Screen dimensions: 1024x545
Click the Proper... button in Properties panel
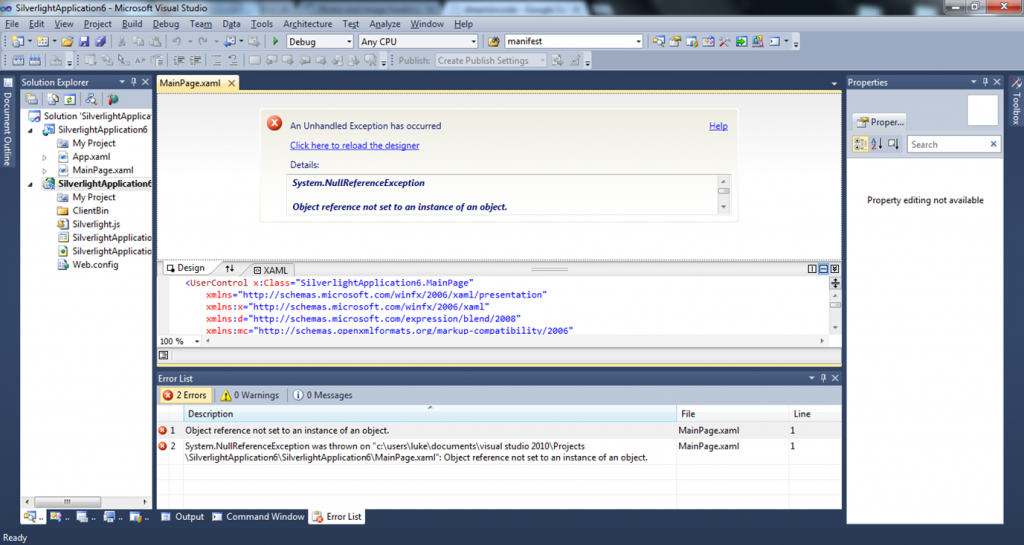coord(880,122)
